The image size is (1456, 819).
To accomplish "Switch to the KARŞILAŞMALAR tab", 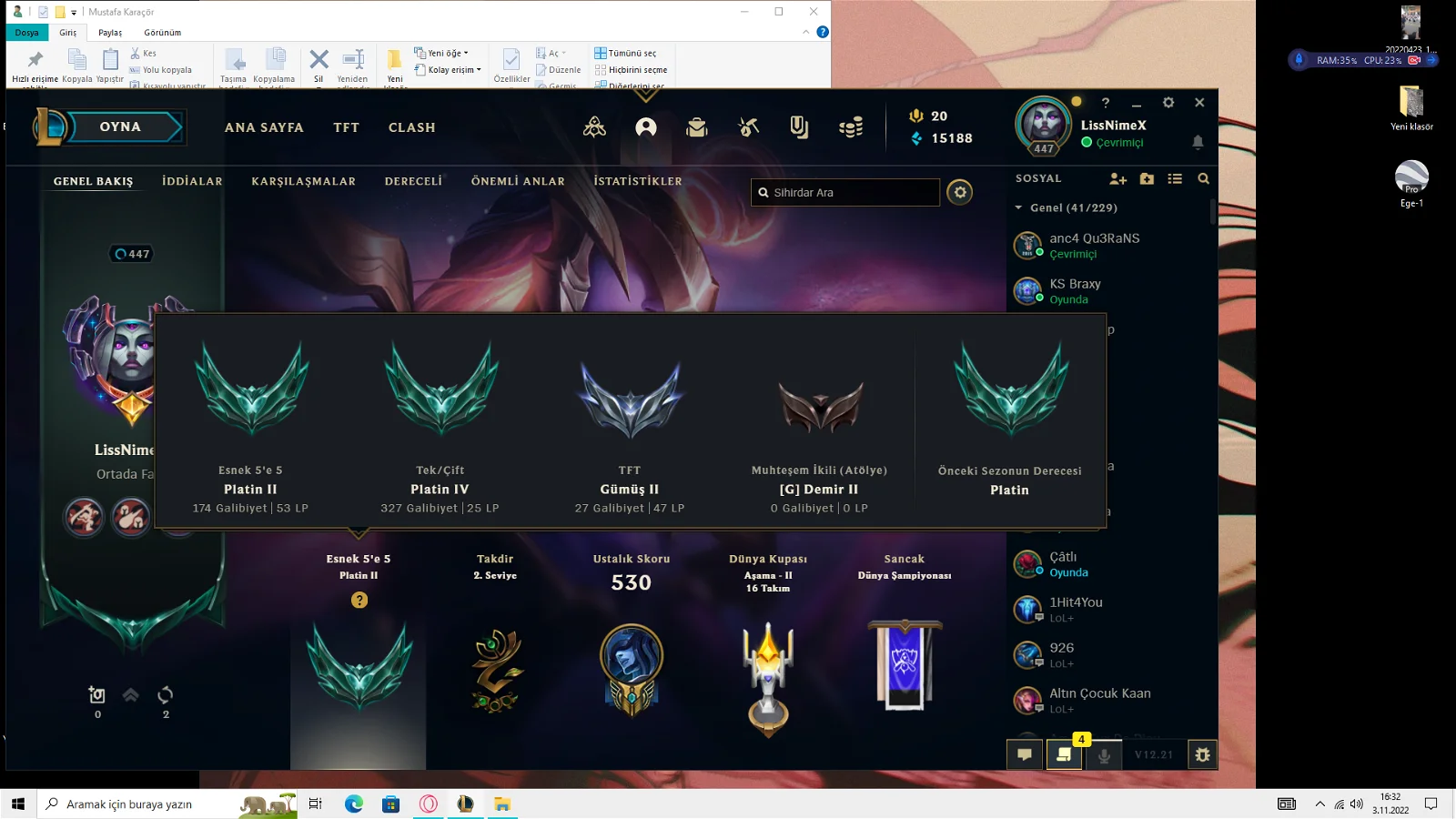I will [303, 181].
